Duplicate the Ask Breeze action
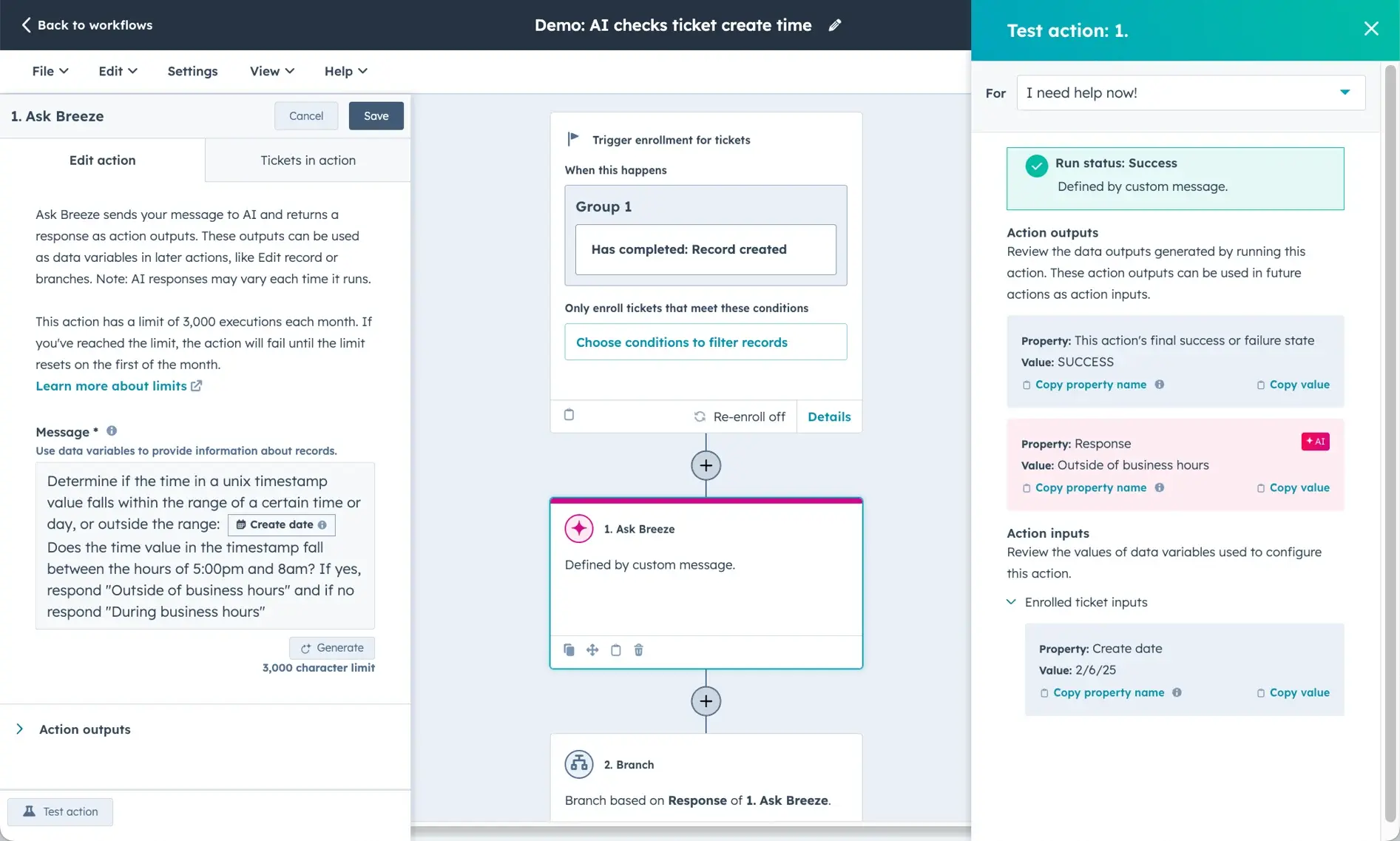 [569, 650]
